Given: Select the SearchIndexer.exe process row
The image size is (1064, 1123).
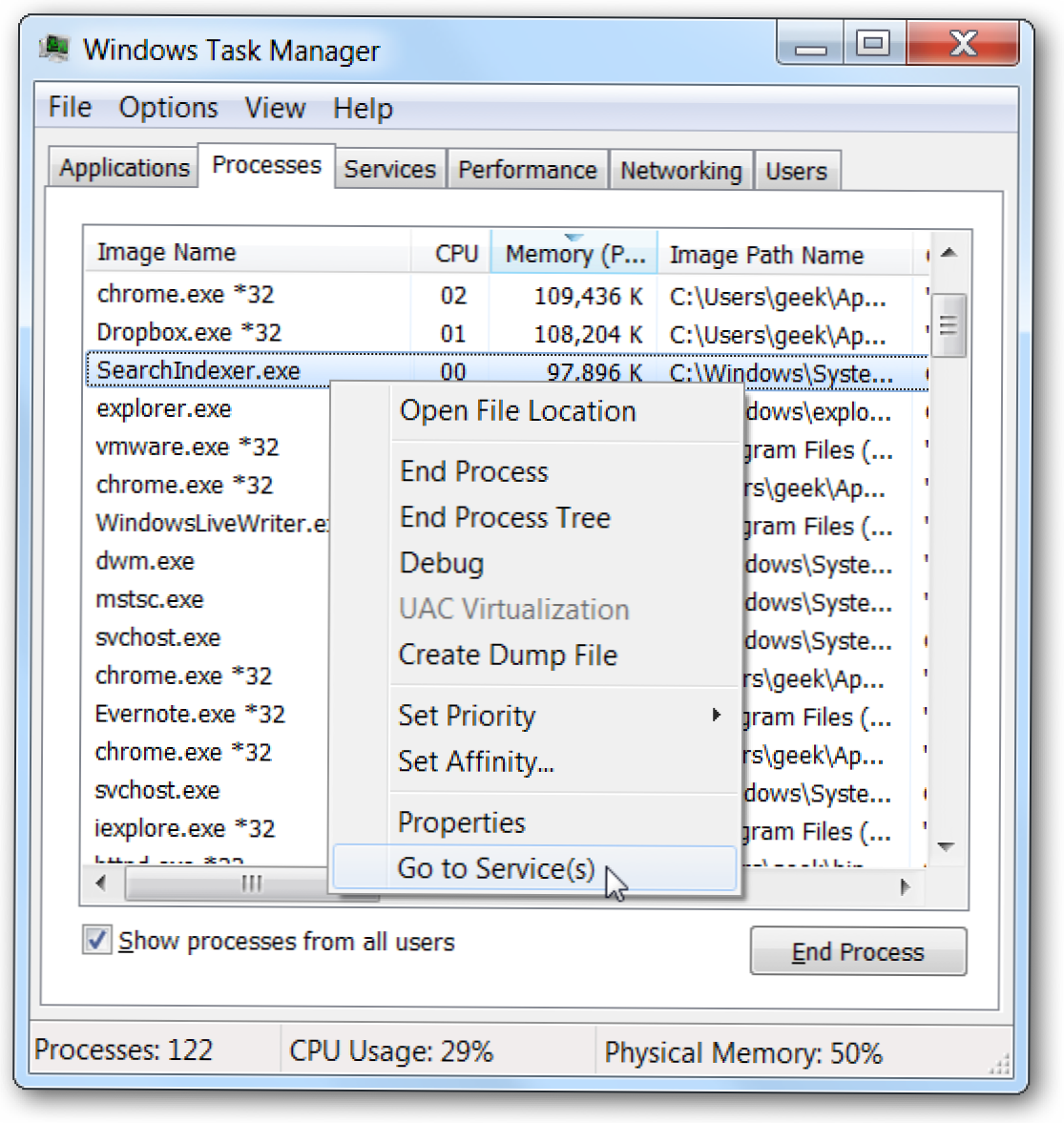Looking at the screenshot, I should 506,371.
